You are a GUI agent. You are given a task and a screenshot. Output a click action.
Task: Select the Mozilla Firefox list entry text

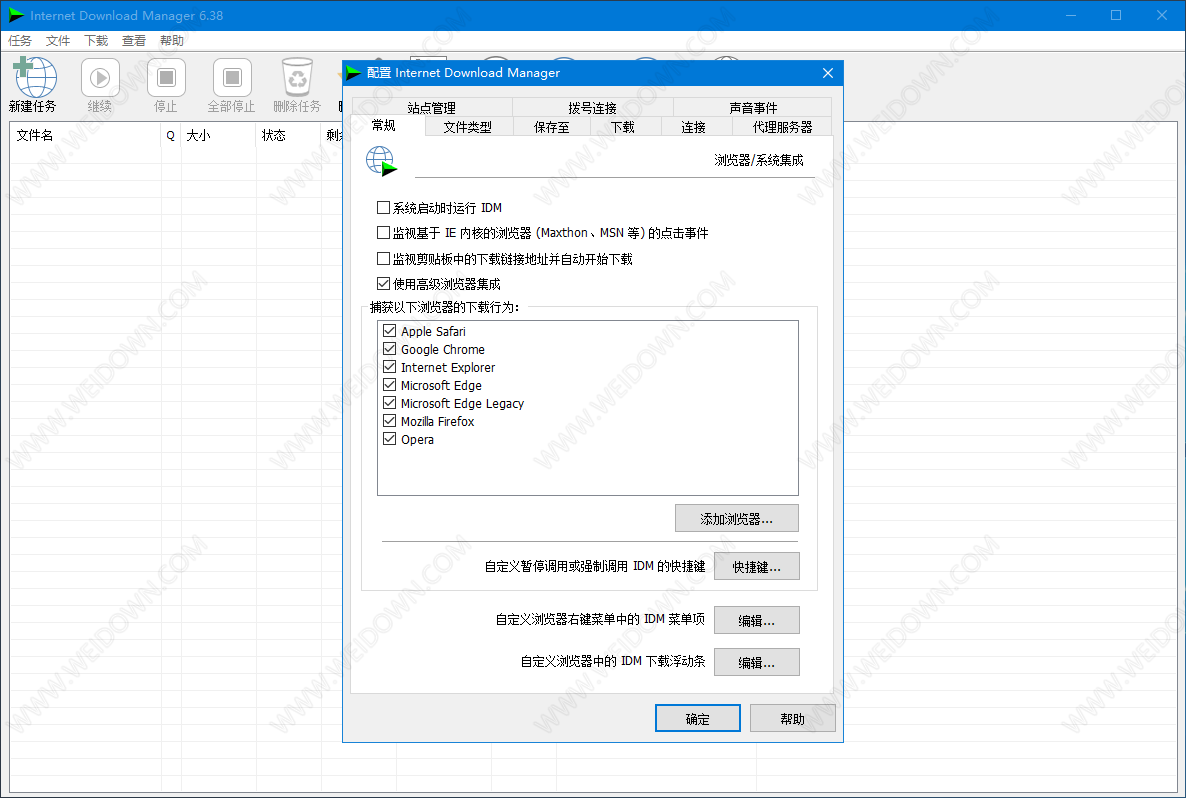[437, 421]
